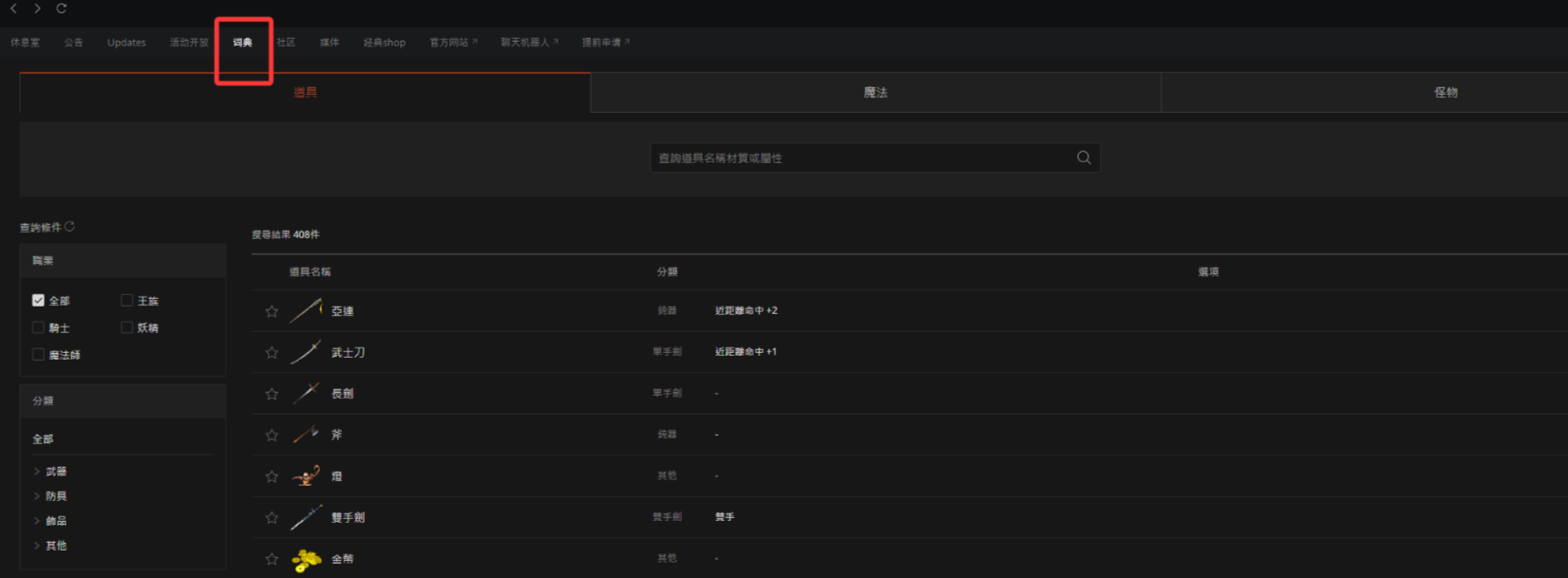1568x578 pixels.
Task: Open the 词典 nav tab
Action: [243, 43]
